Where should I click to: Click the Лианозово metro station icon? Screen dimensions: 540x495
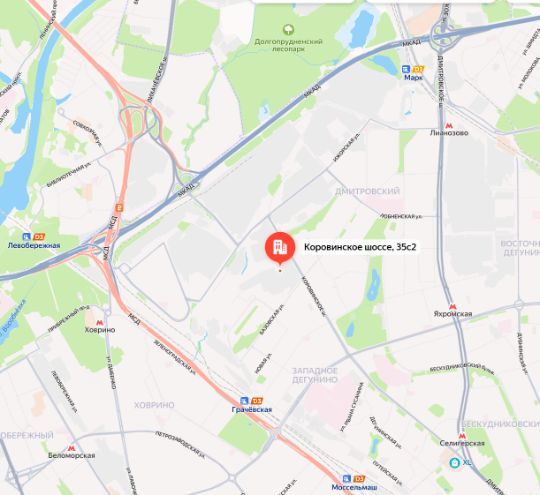pyautogui.click(x=449, y=126)
